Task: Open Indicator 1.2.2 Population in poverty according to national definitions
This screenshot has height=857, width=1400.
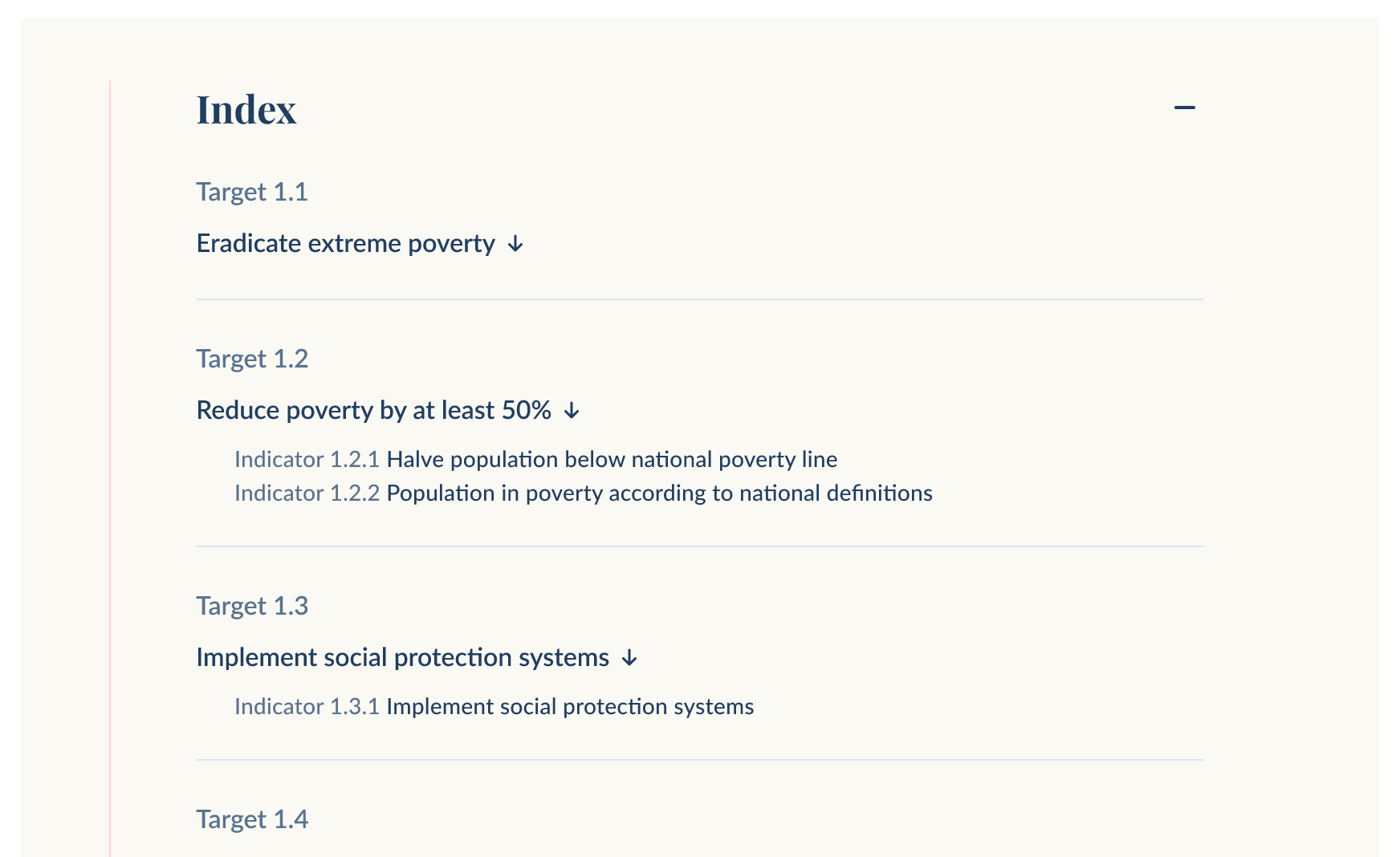Action: 583,493
